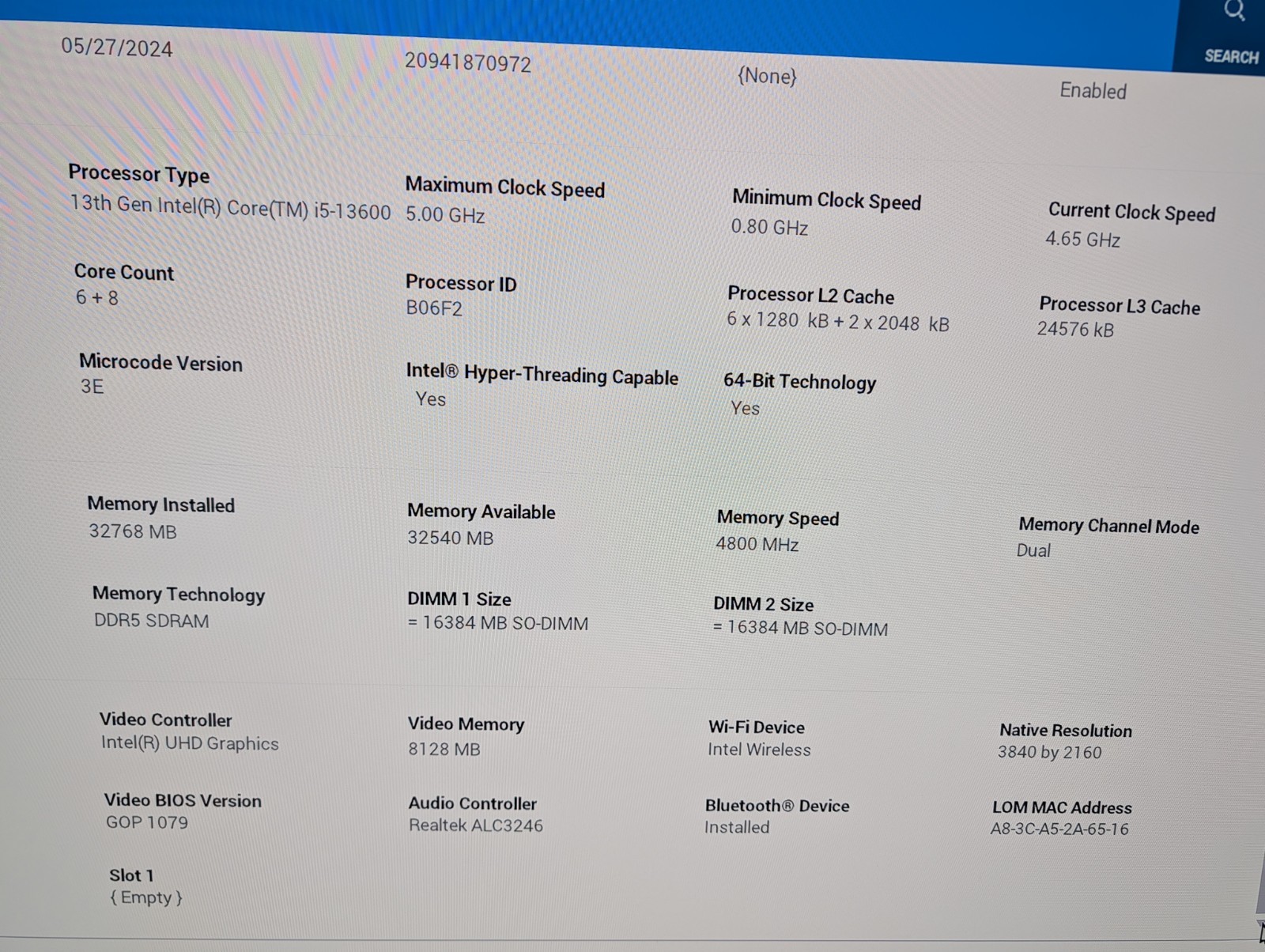Image resolution: width=1265 pixels, height=952 pixels.
Task: Click the Minimum Clock Speed label
Action: [826, 200]
